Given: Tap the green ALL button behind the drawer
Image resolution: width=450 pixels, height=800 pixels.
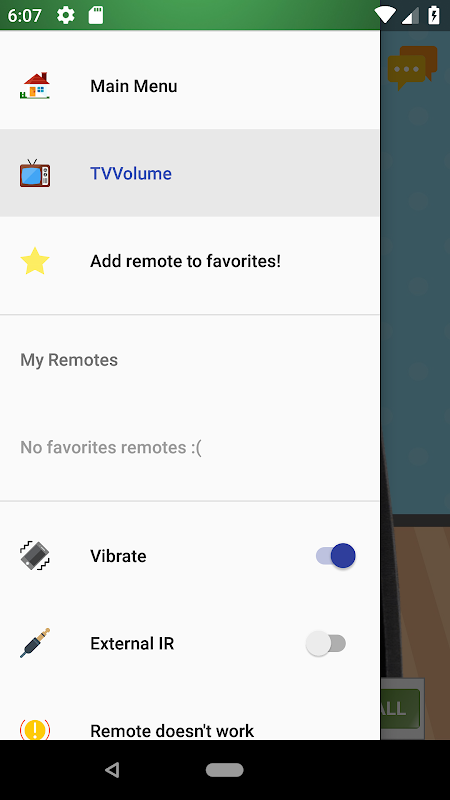Looking at the screenshot, I should (401, 708).
